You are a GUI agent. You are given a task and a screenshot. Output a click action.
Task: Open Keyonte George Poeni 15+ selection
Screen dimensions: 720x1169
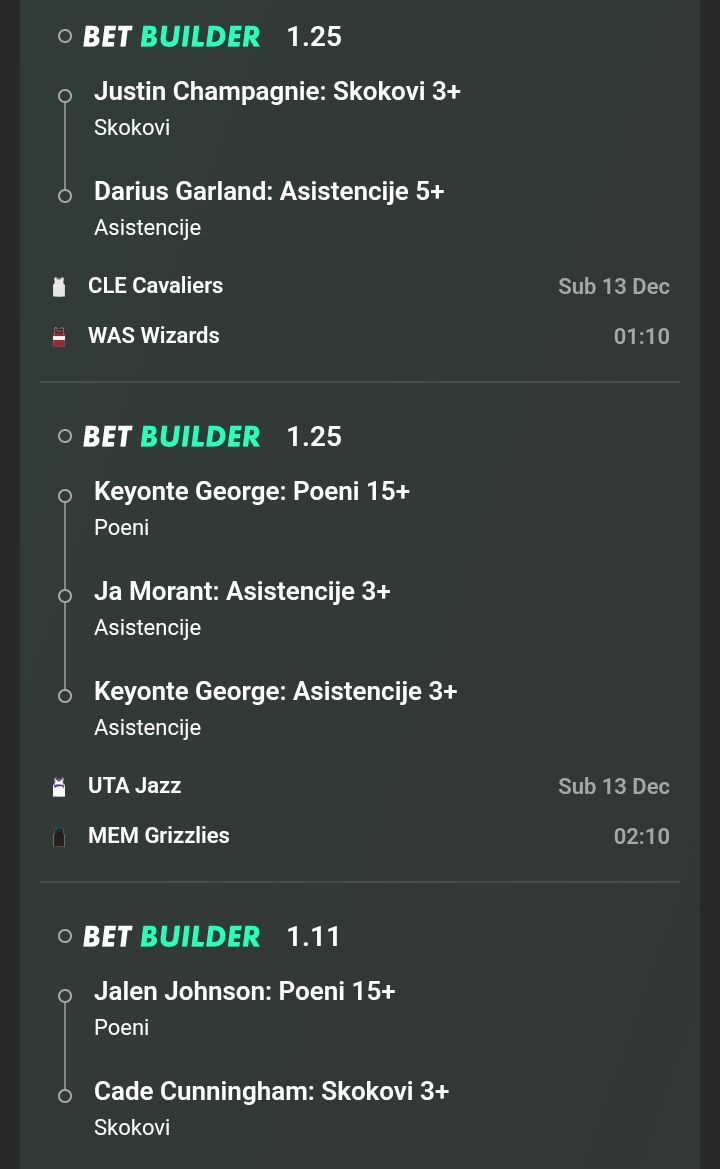pos(251,491)
